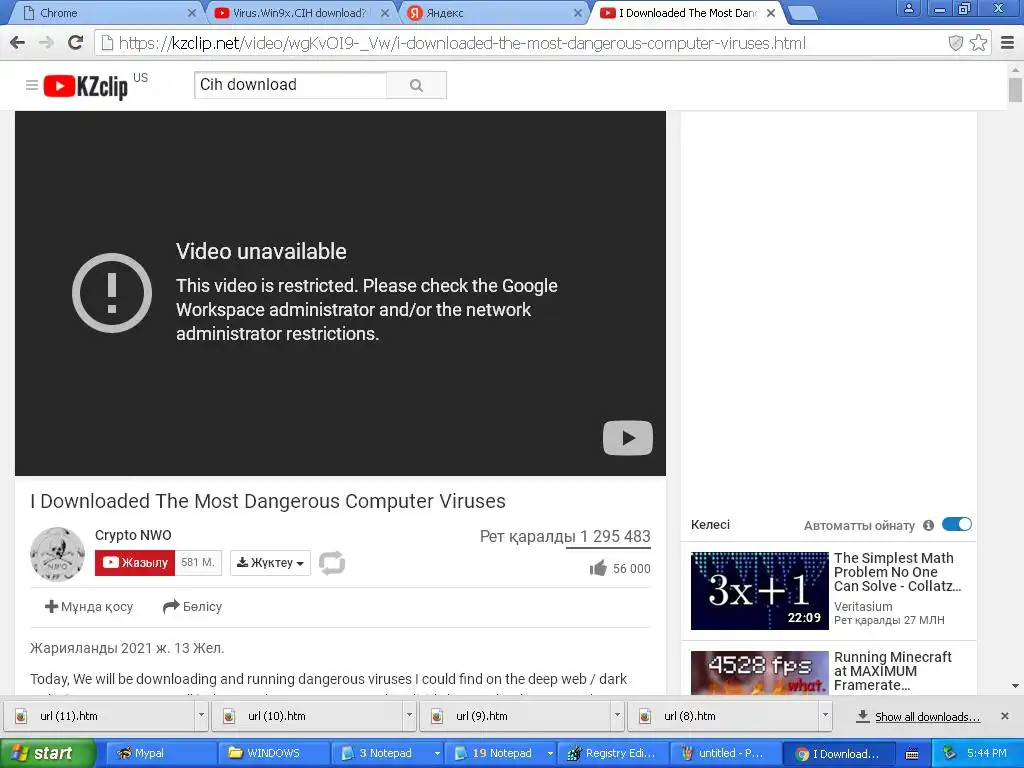Click the thumbs up like icon
Screen dimensions: 1024x768
pyautogui.click(x=598, y=568)
